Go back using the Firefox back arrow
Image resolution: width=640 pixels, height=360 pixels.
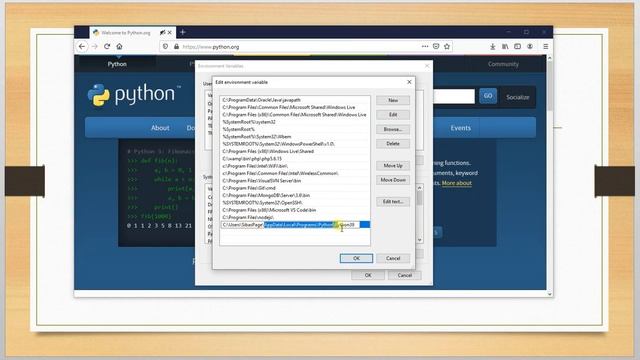(82, 47)
